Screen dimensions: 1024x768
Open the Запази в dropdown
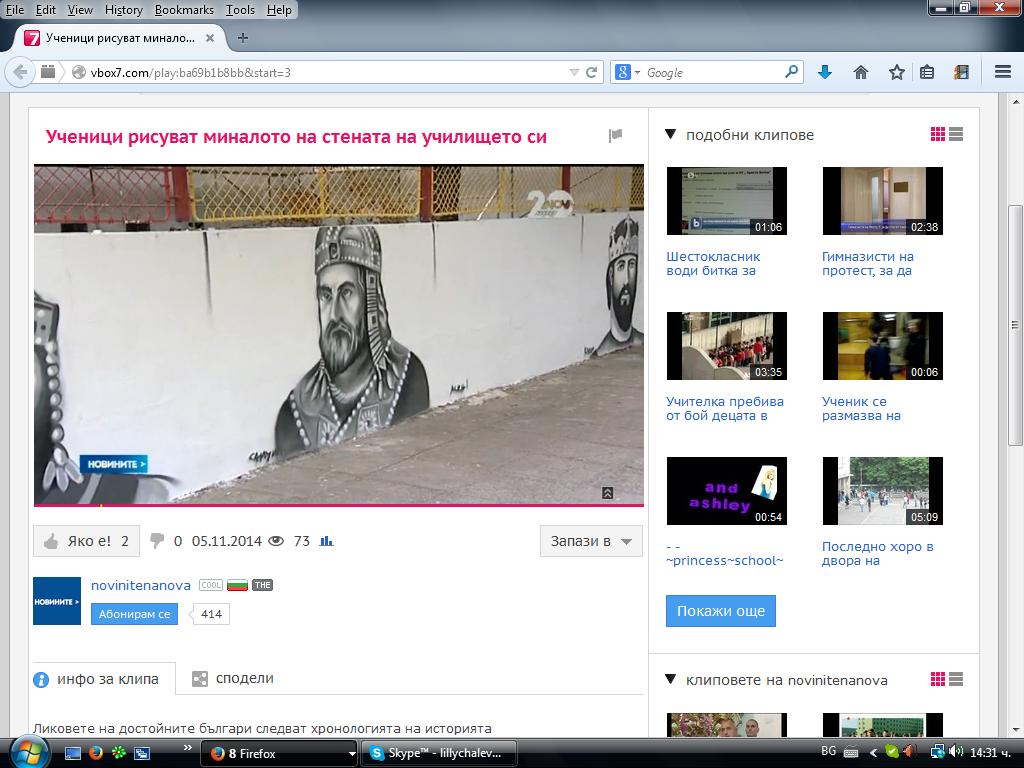point(591,541)
